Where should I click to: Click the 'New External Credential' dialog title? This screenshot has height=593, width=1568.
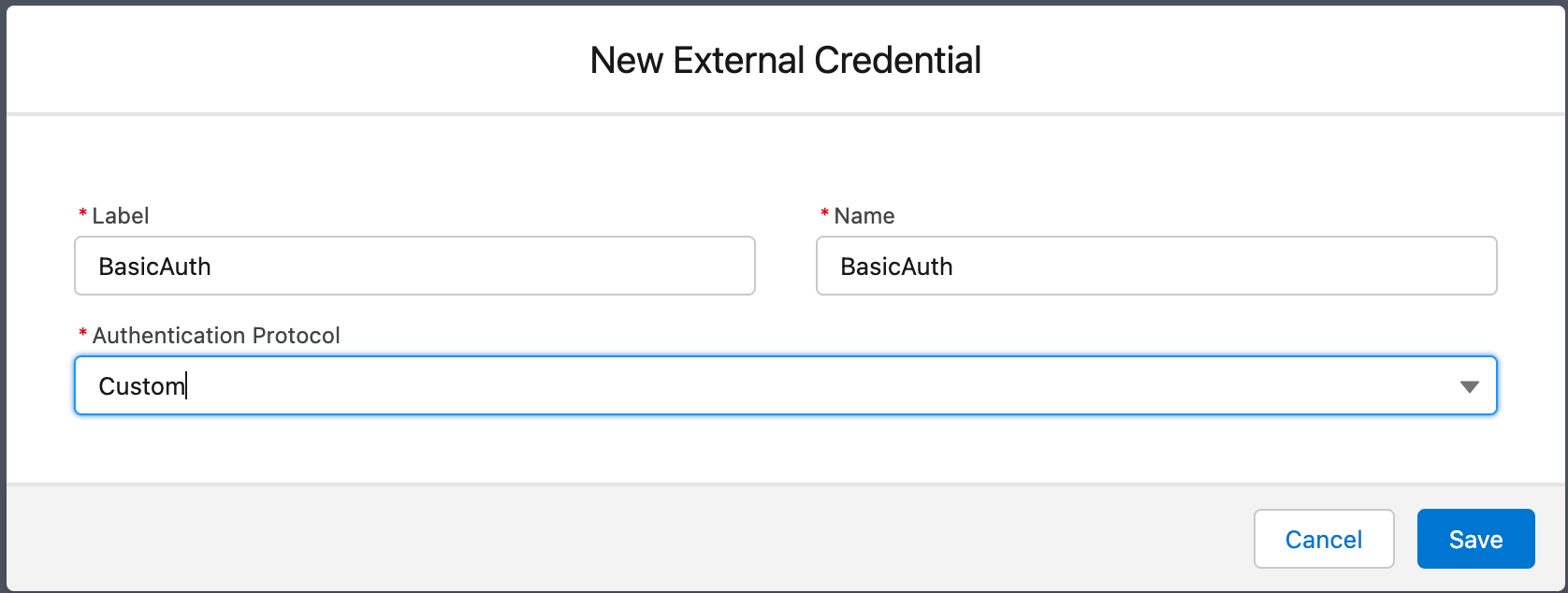[785, 61]
